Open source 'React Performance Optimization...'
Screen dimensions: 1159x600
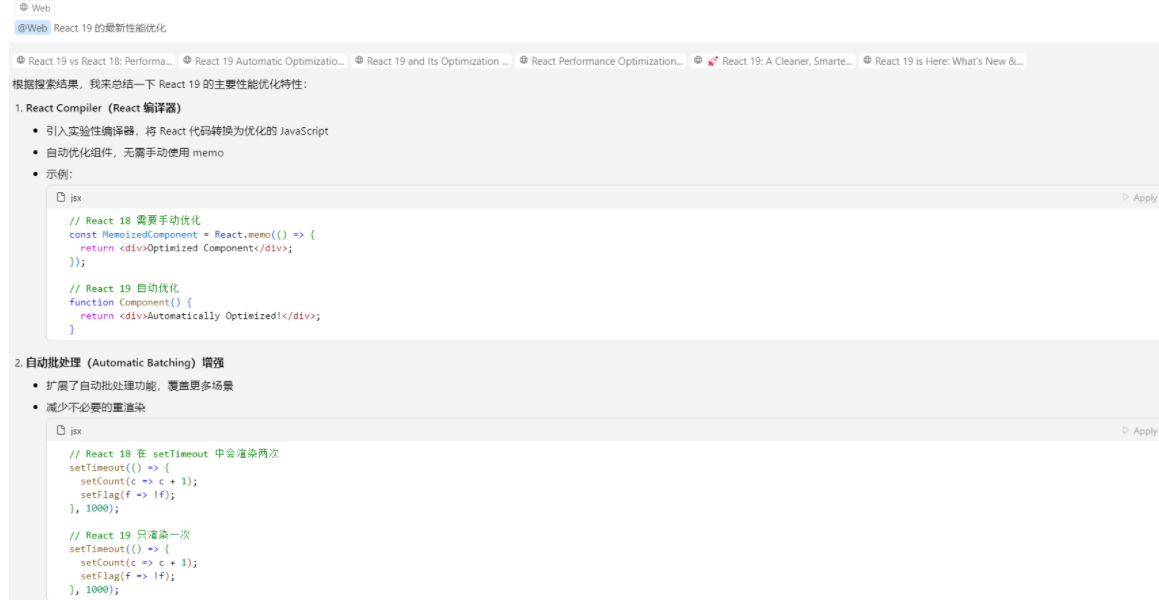click(600, 61)
